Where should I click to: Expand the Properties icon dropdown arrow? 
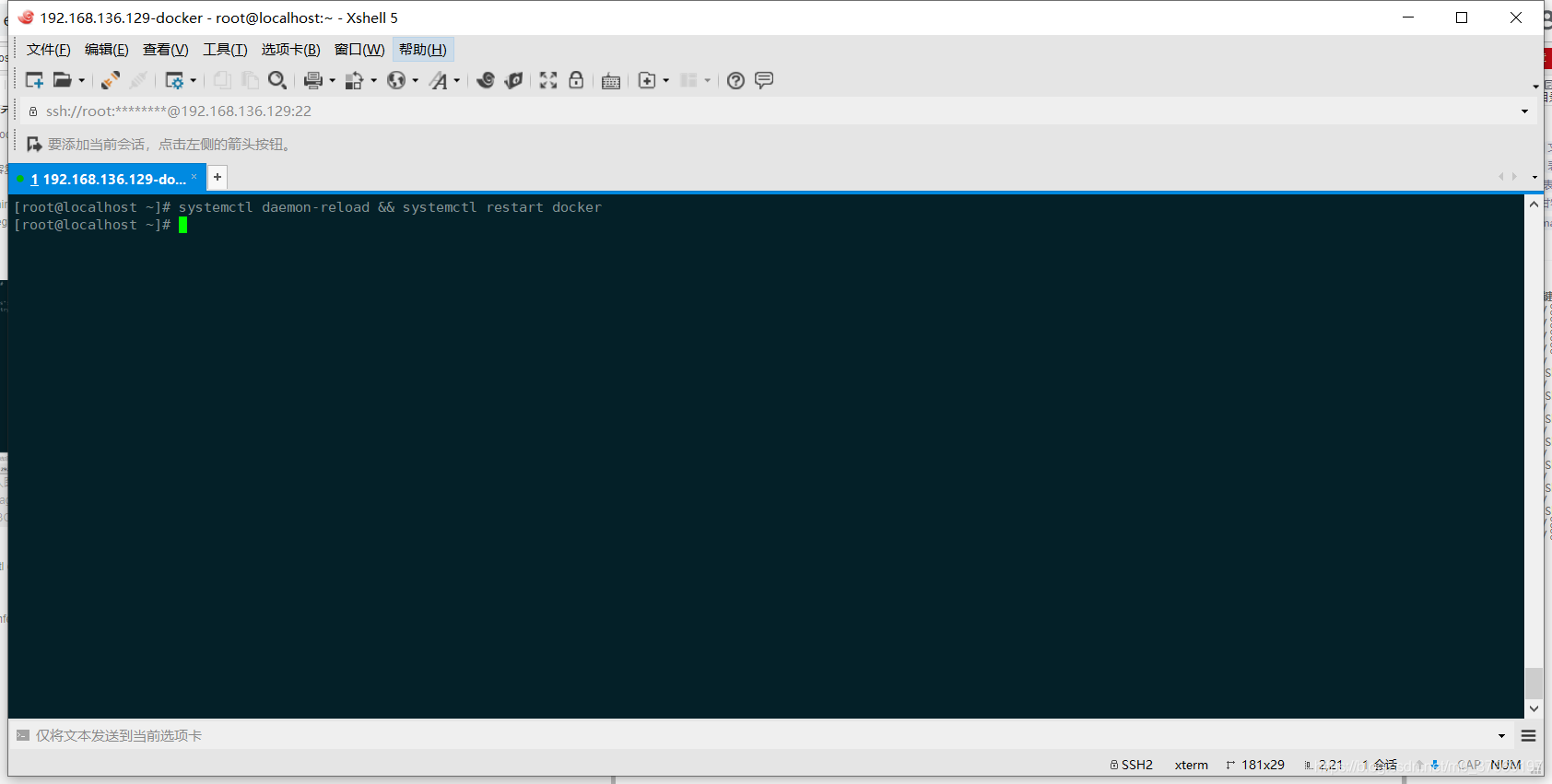click(x=194, y=80)
